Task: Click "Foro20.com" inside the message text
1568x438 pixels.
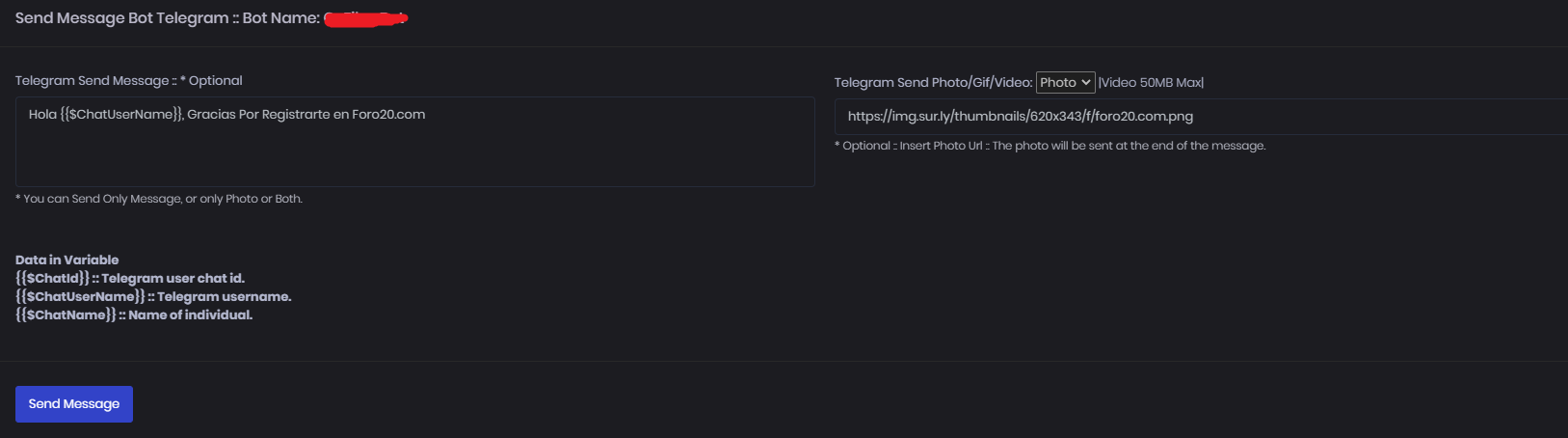Action: coord(388,115)
